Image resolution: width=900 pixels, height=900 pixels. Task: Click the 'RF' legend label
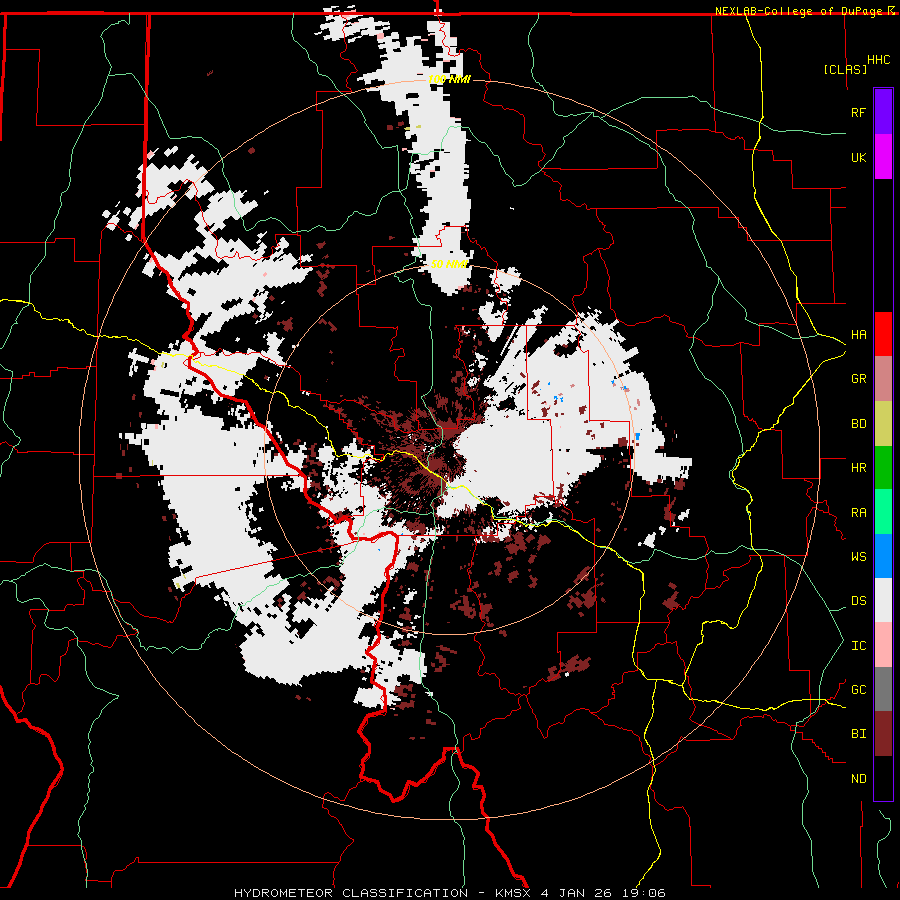(x=858, y=112)
